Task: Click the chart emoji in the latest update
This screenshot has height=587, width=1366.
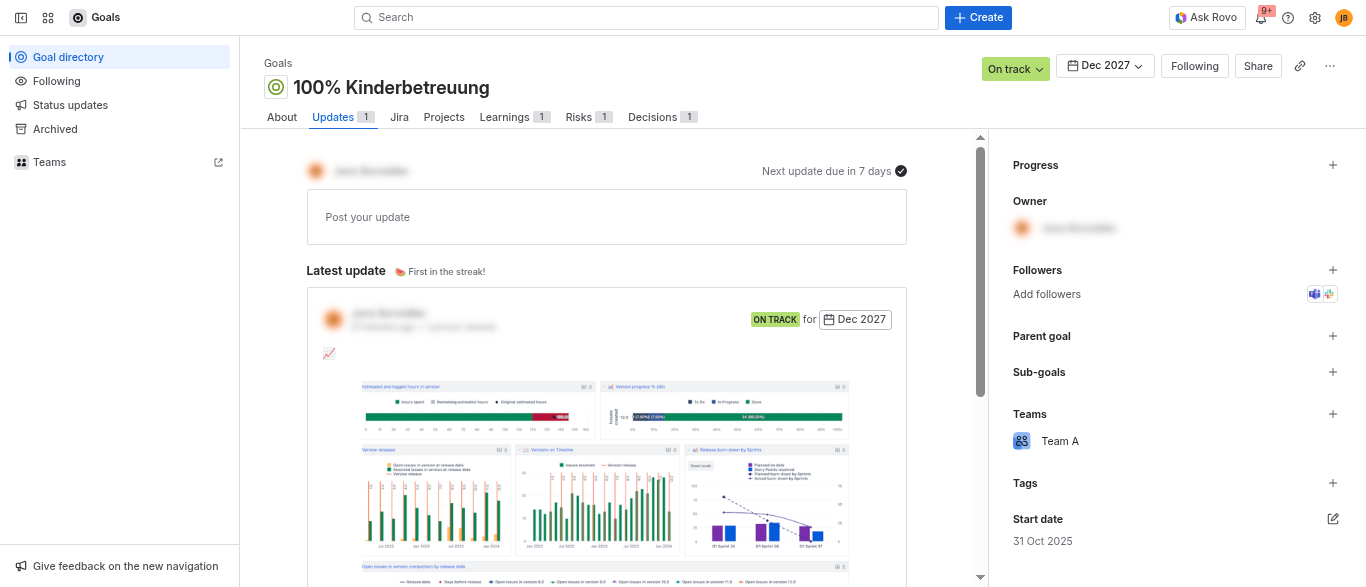Action: (329, 353)
